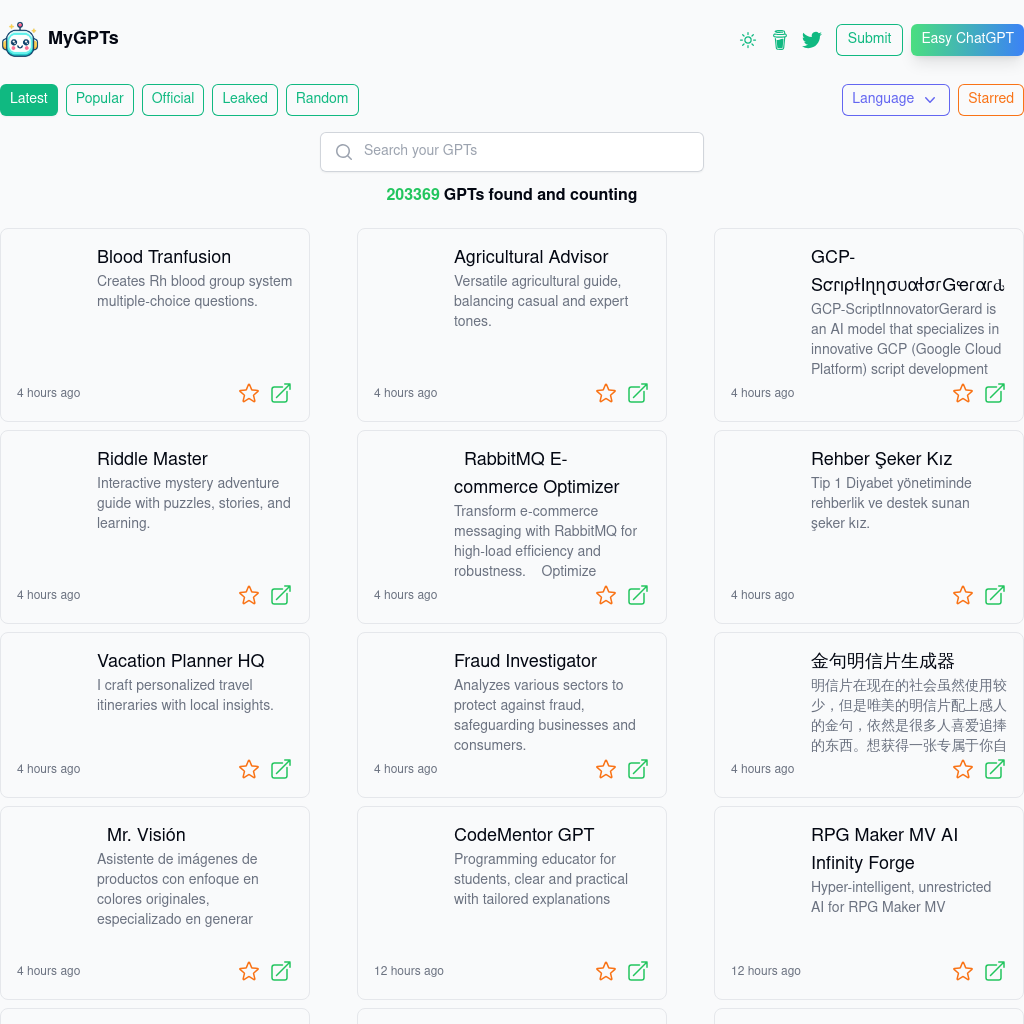Open CodeMentor GPT external link icon

point(638,971)
